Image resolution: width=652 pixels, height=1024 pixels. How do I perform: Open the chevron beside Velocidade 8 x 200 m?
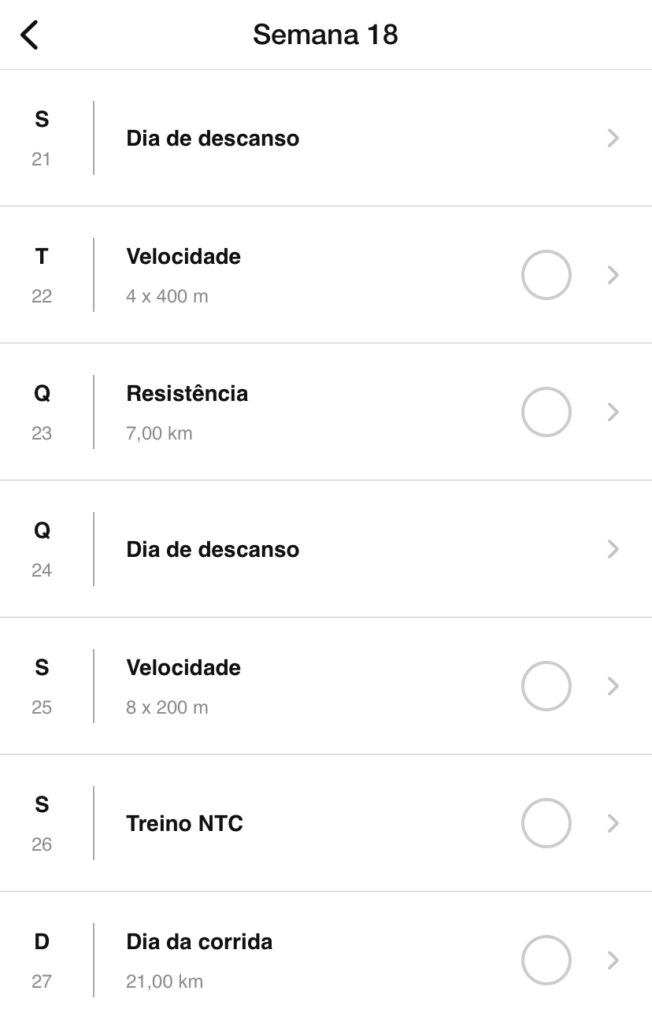pos(614,686)
